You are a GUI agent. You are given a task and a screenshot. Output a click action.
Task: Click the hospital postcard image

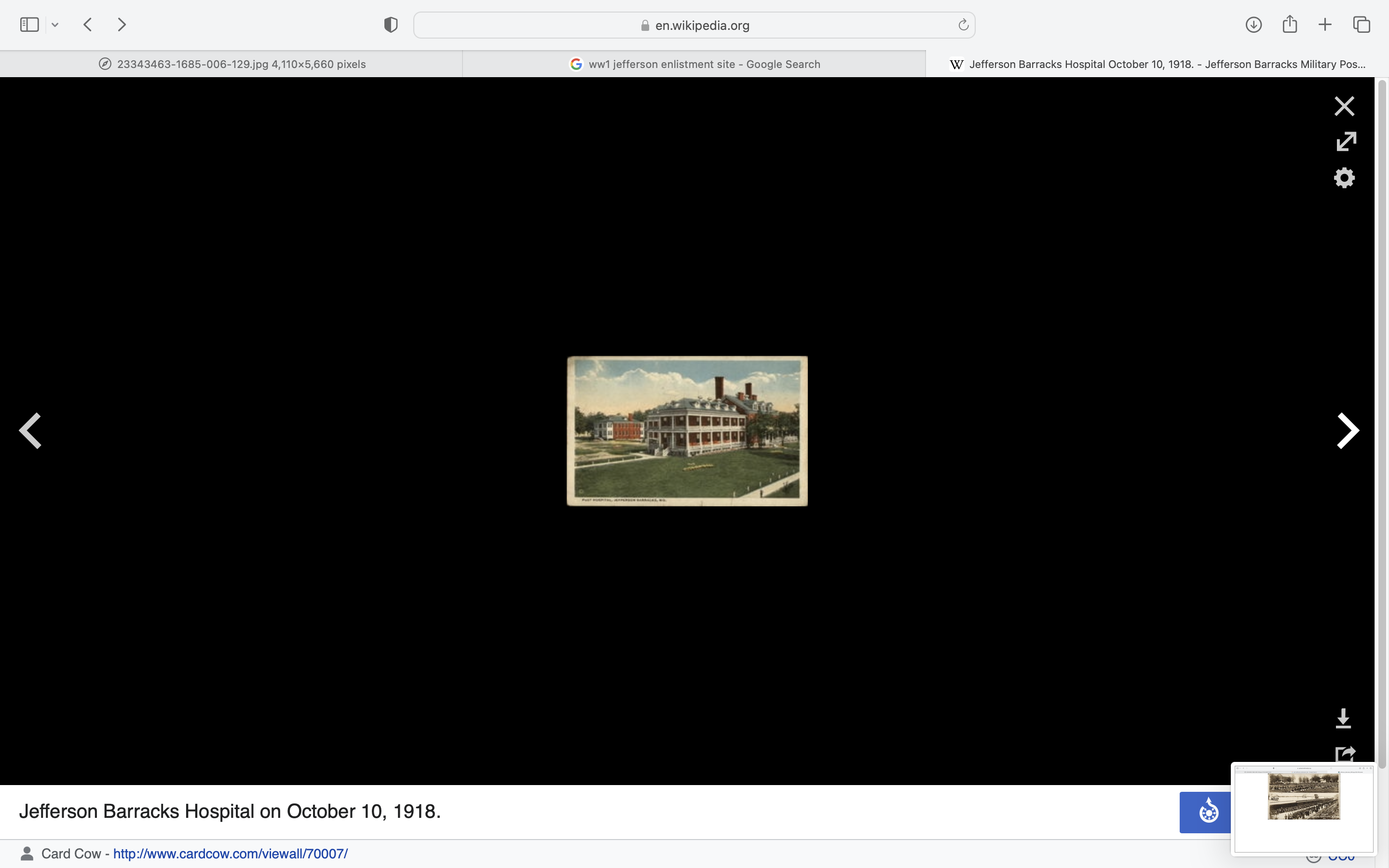687,431
